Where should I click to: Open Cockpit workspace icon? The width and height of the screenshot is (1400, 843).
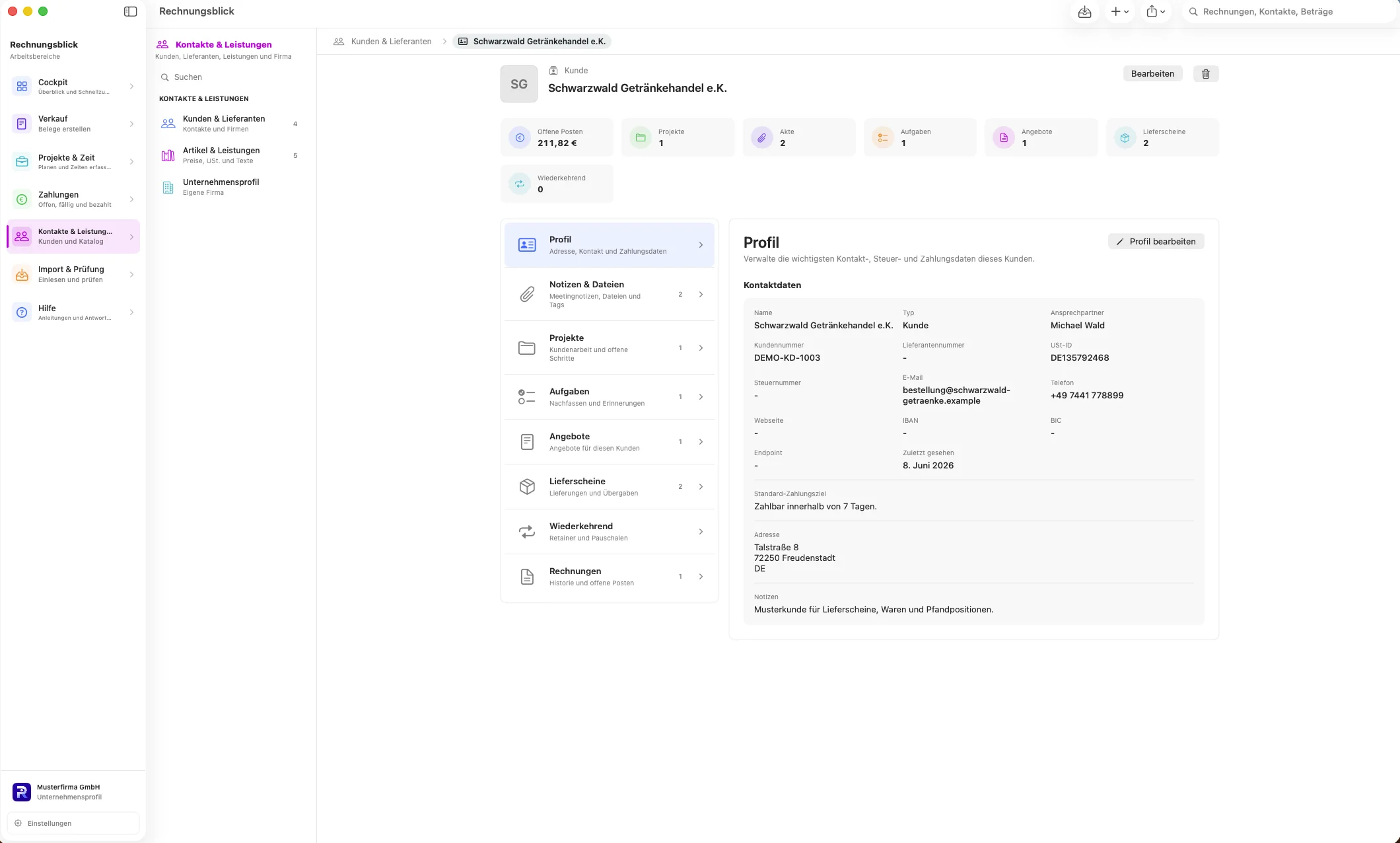coord(22,87)
